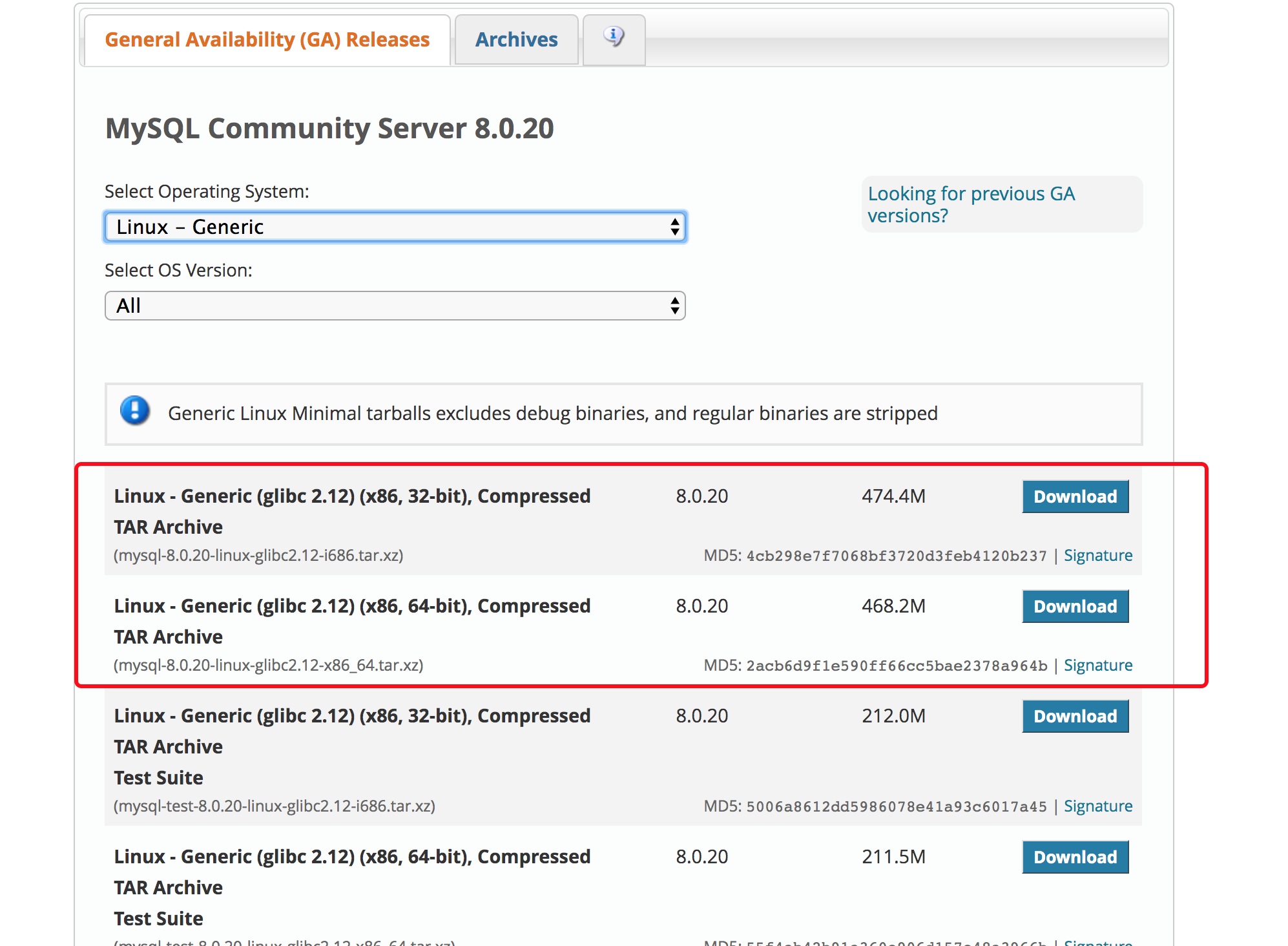This screenshot has height=946, width=1288.
Task: Open the Select OS Version dropdown
Action: point(395,306)
